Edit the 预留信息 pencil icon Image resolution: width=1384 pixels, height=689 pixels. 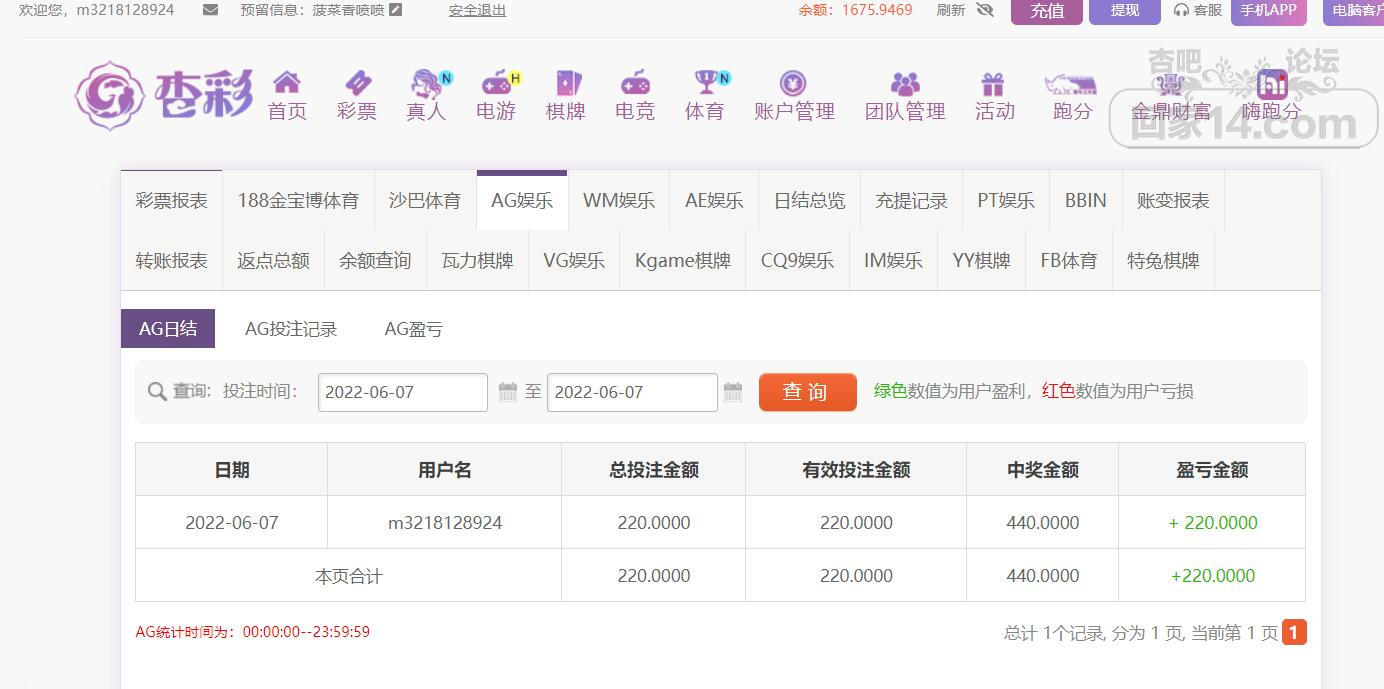[x=396, y=10]
